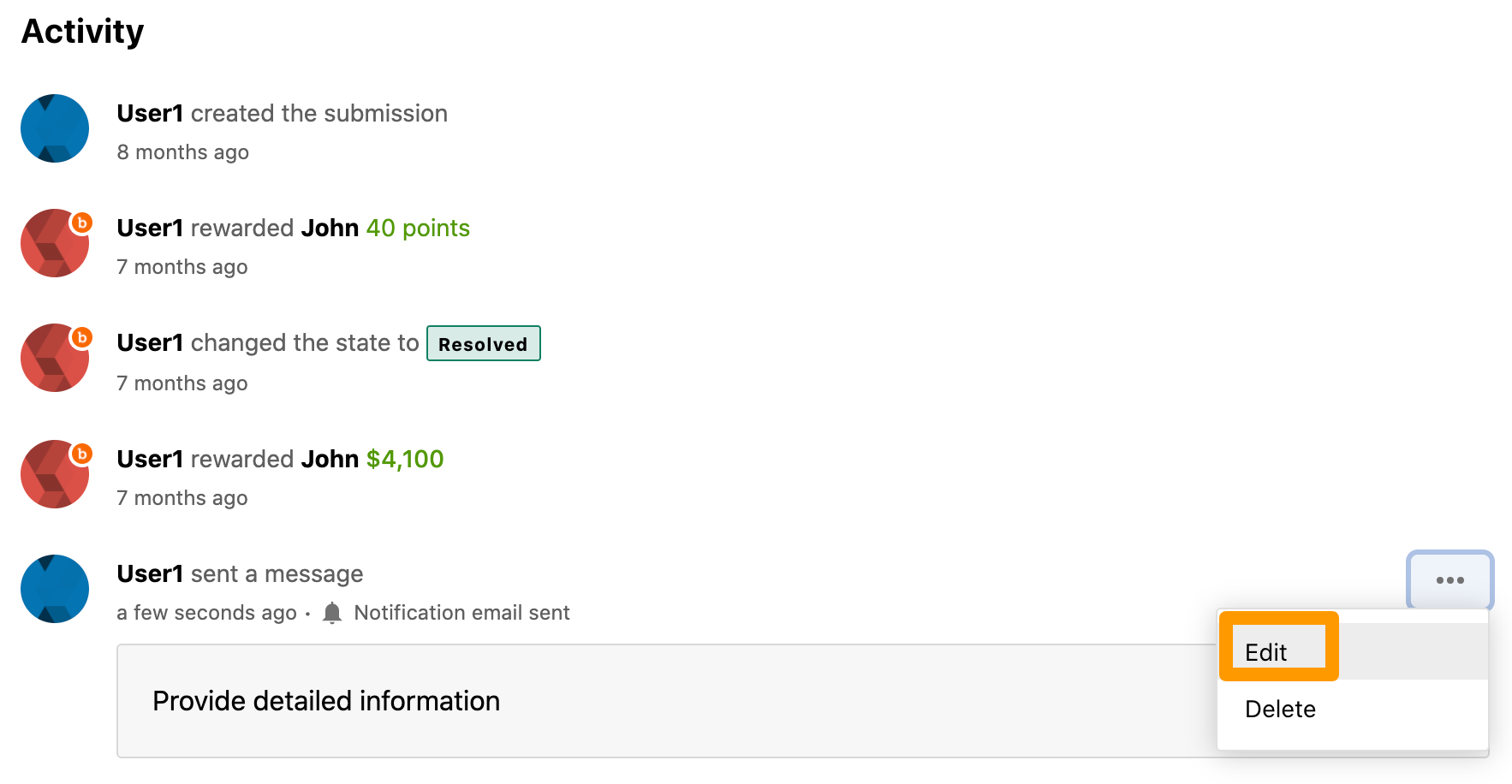
Task: Click User1 avatar beside created submission entry
Action: (55, 128)
